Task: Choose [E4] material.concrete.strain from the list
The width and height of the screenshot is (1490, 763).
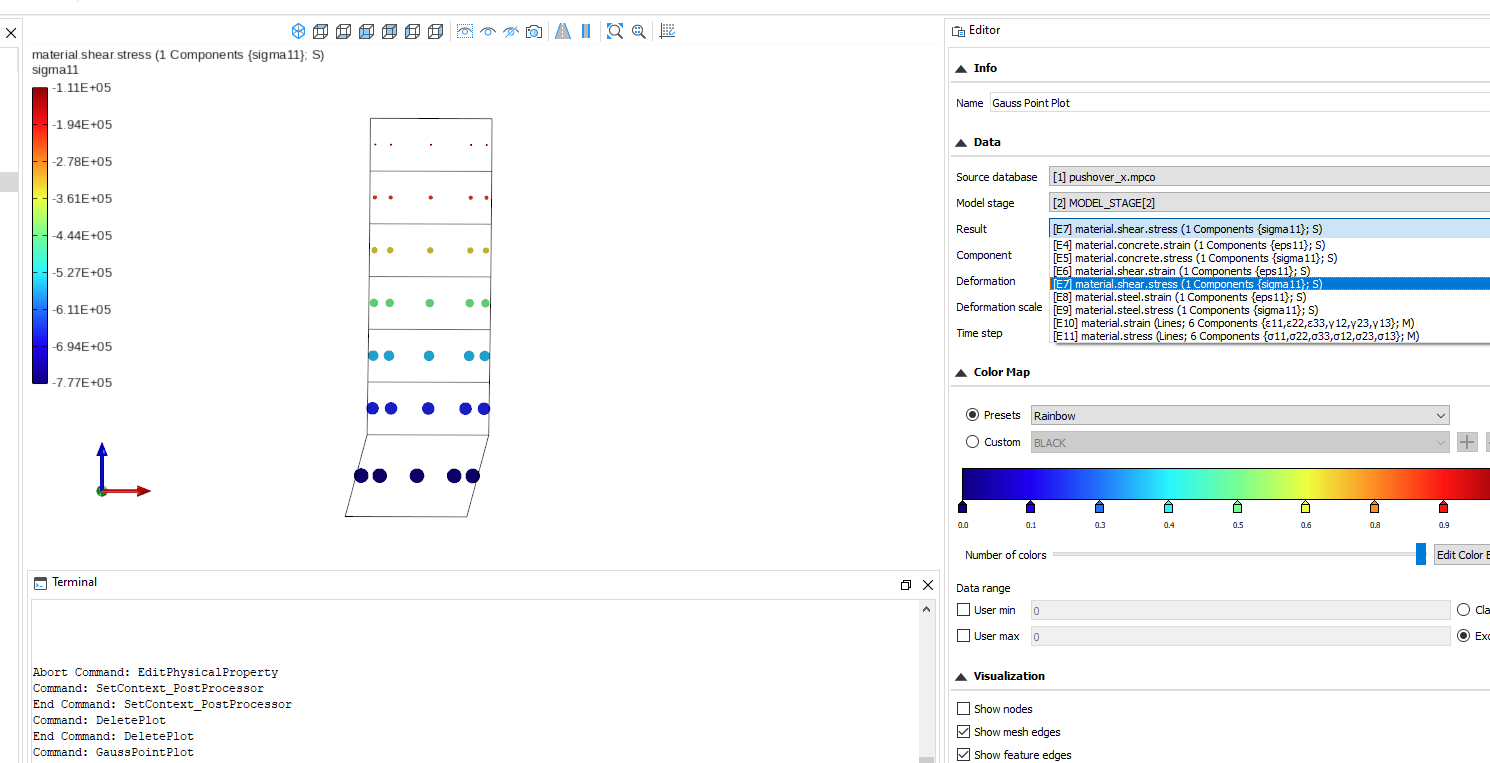Action: [x=1270, y=245]
